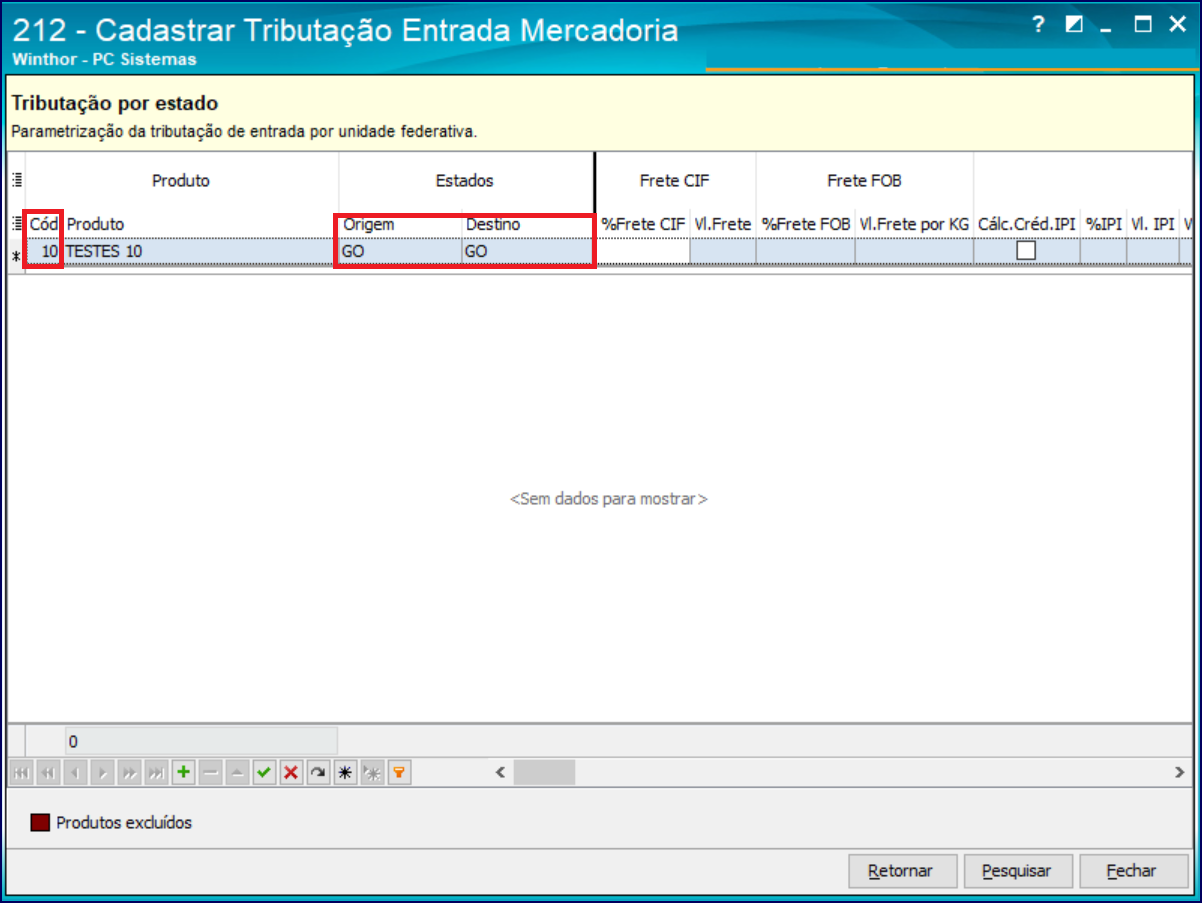Select code cell with value 10
Screen dimensions: 1202x903
point(44,252)
